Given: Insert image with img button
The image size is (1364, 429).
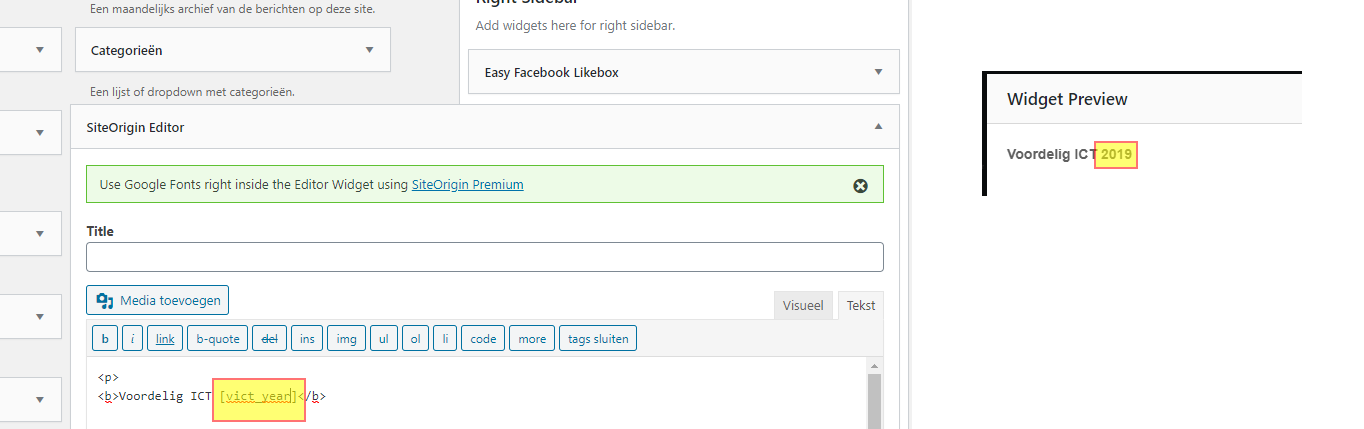Looking at the screenshot, I should pos(346,339).
